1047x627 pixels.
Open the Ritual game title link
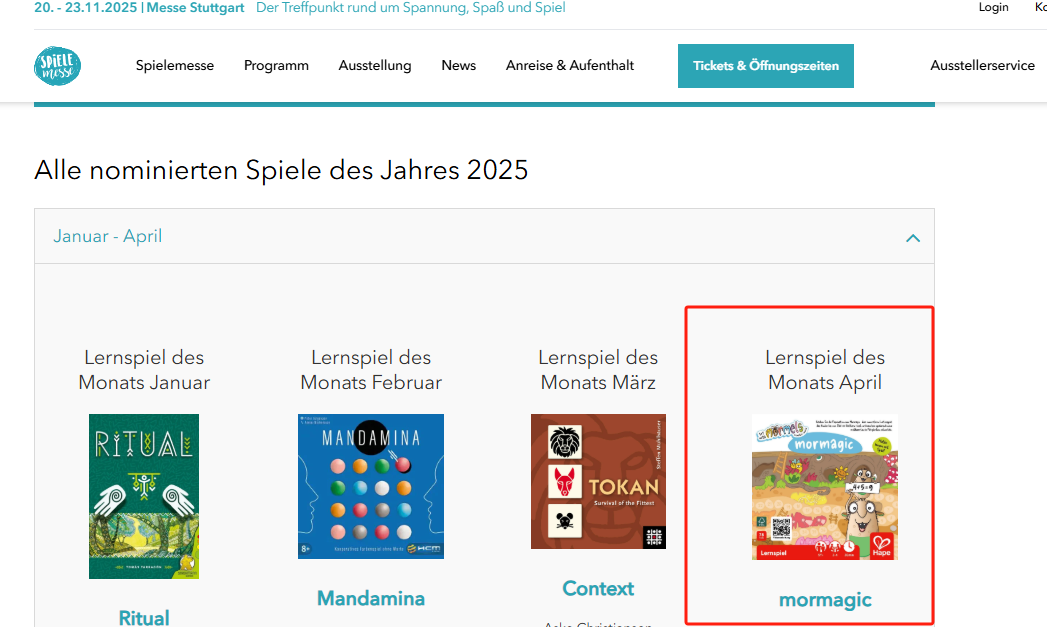click(144, 617)
